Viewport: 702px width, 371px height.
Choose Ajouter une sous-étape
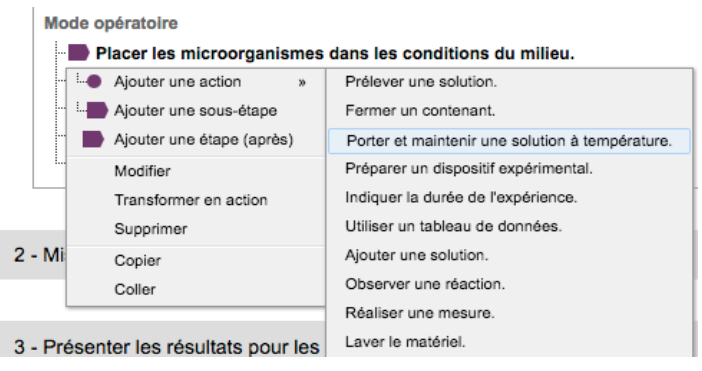pyautogui.click(x=196, y=111)
